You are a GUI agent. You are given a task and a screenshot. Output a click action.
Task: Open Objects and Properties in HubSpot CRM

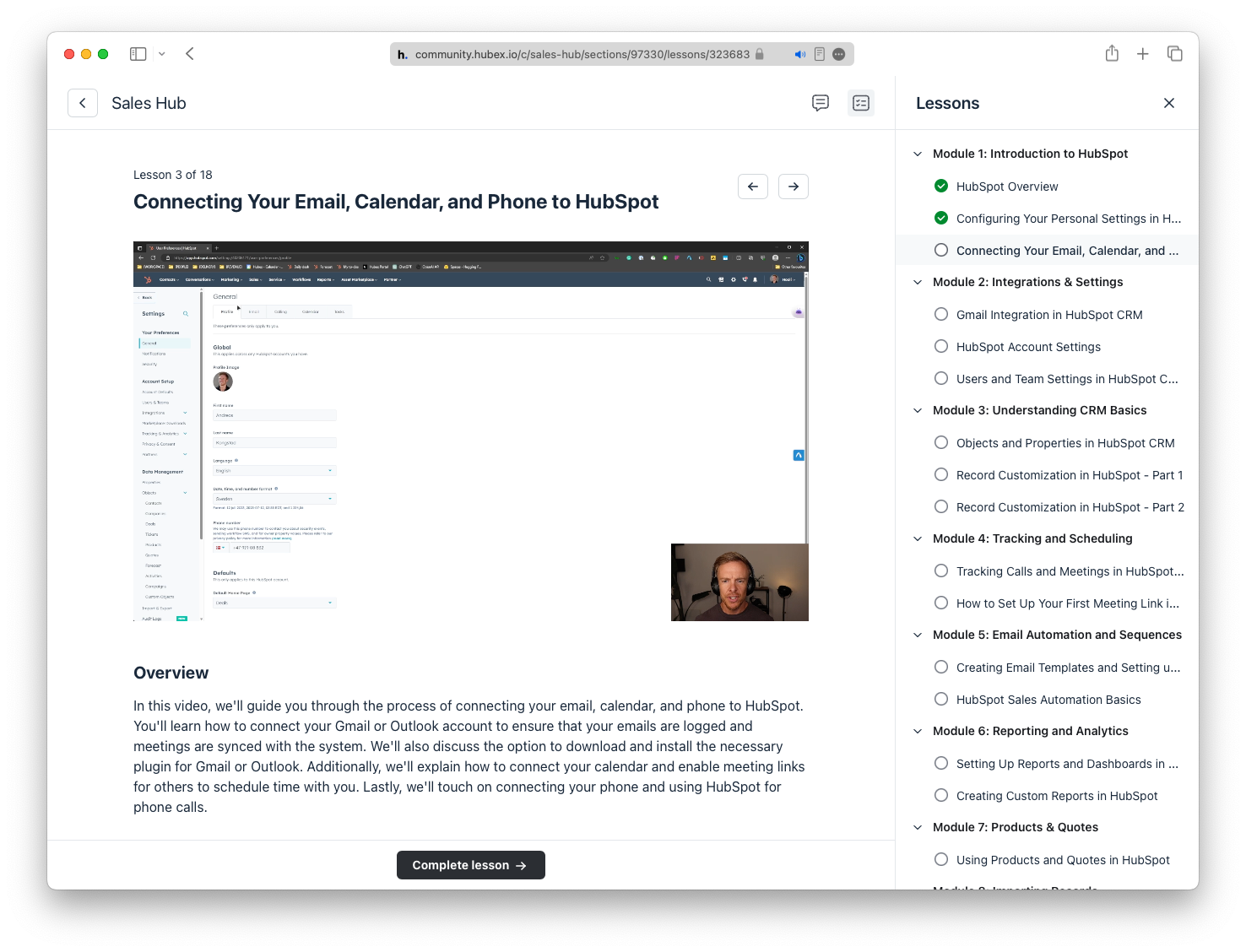coord(1065,443)
